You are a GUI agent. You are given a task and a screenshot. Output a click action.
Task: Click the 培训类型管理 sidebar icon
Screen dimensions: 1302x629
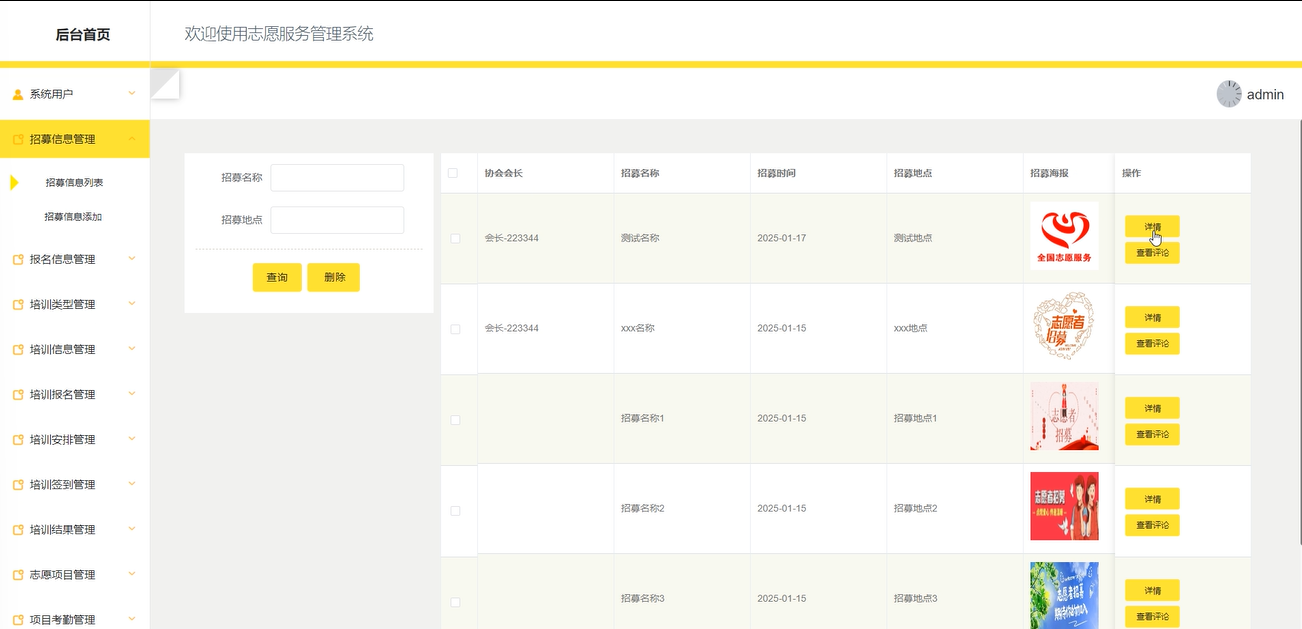[18, 305]
